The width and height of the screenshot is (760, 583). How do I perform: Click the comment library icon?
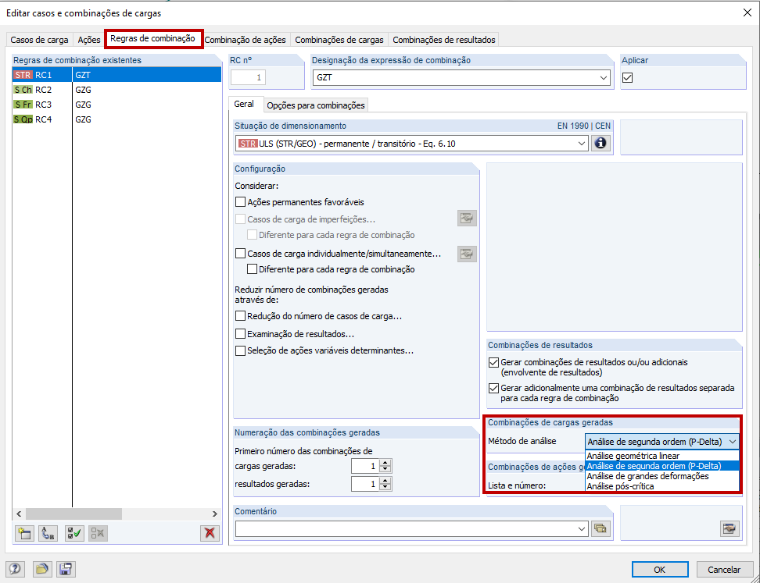pyautogui.click(x=600, y=529)
